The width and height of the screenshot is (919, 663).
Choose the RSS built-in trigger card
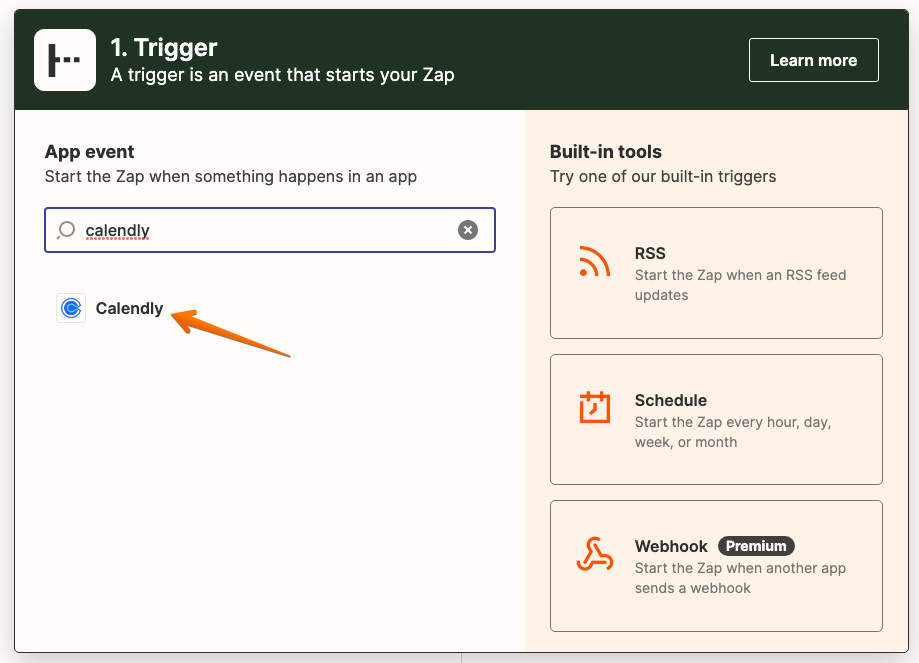coord(716,273)
